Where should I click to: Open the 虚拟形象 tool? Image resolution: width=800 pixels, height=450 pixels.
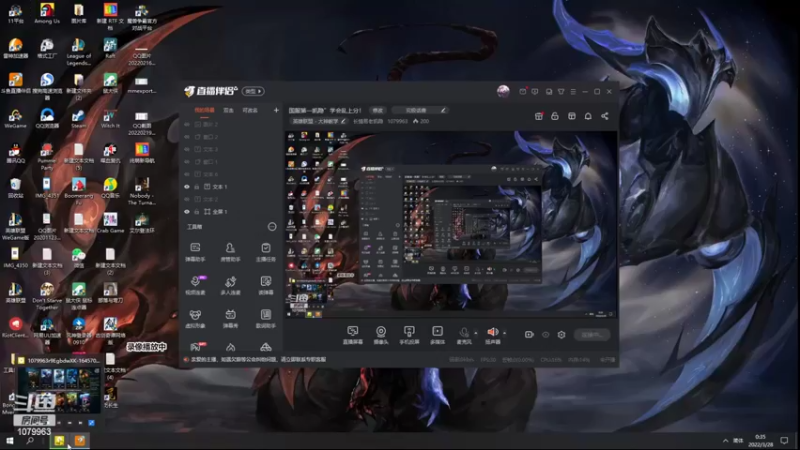click(x=195, y=318)
